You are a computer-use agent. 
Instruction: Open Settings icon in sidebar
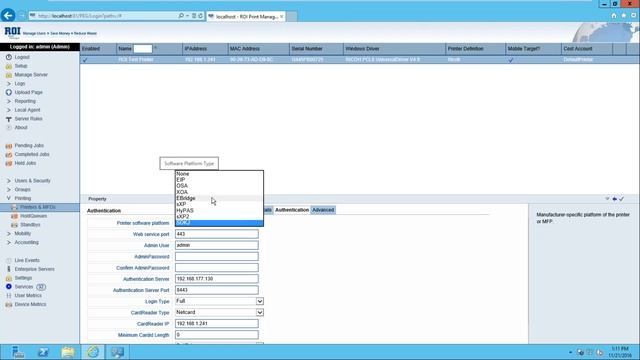9,278
